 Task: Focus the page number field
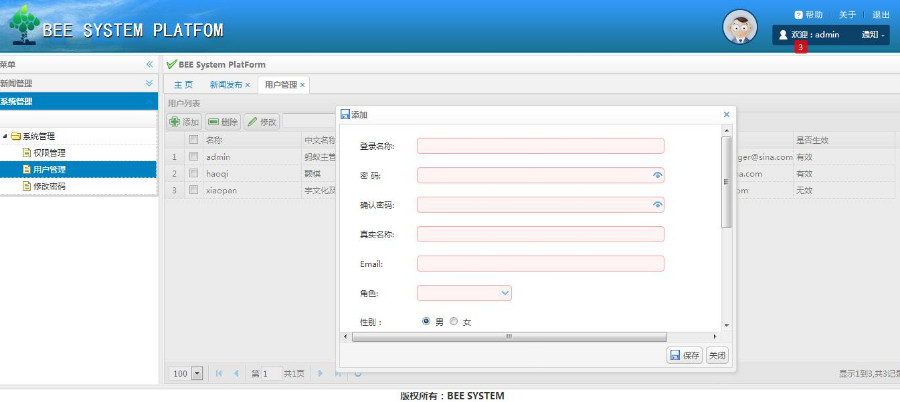pos(271,373)
